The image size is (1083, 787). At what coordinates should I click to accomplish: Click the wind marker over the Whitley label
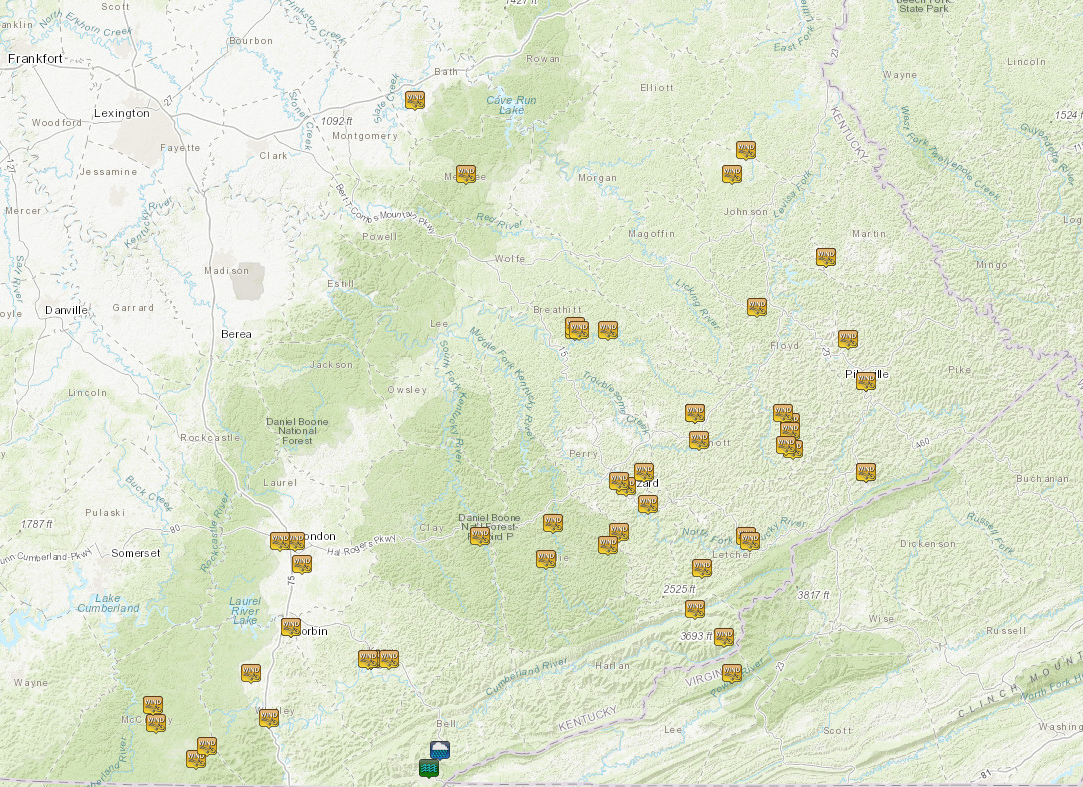tap(269, 718)
